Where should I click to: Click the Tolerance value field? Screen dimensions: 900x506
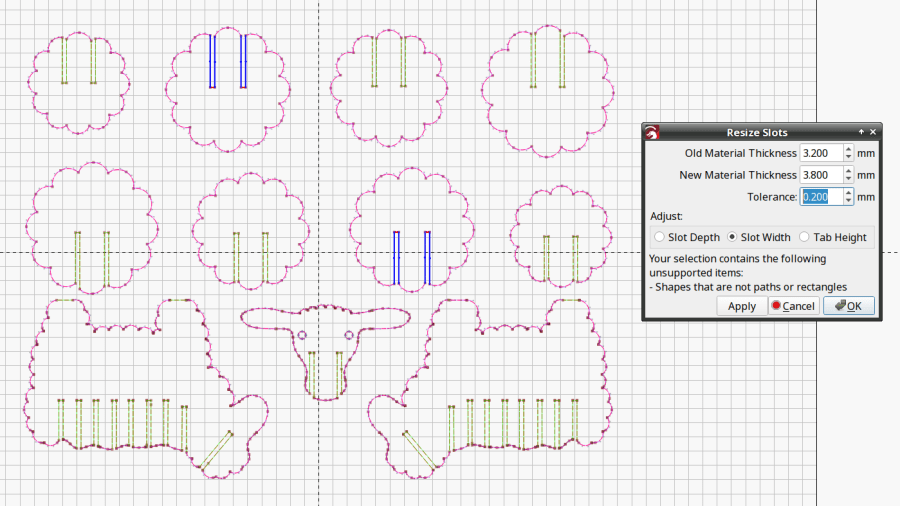tap(821, 197)
